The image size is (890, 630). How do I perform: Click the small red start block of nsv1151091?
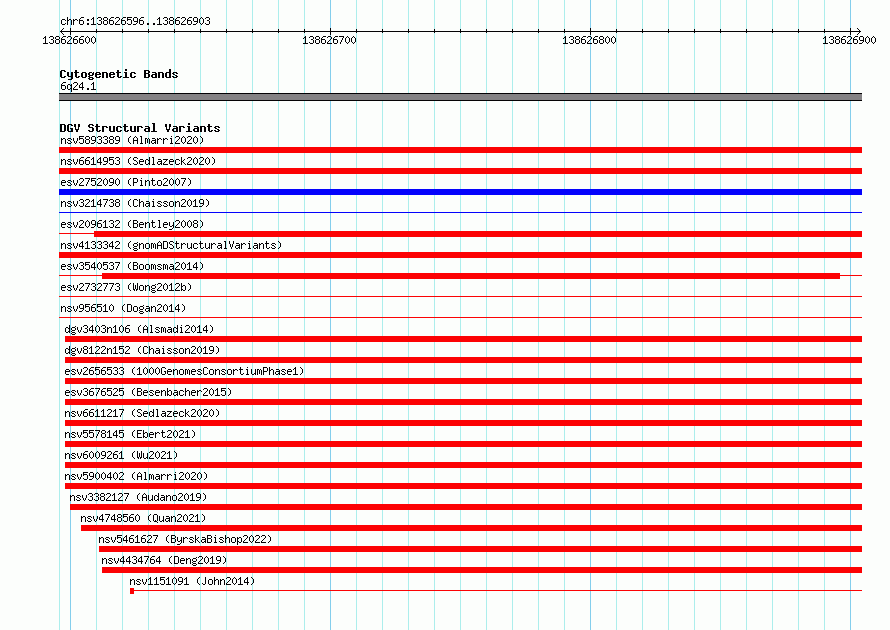(132, 591)
